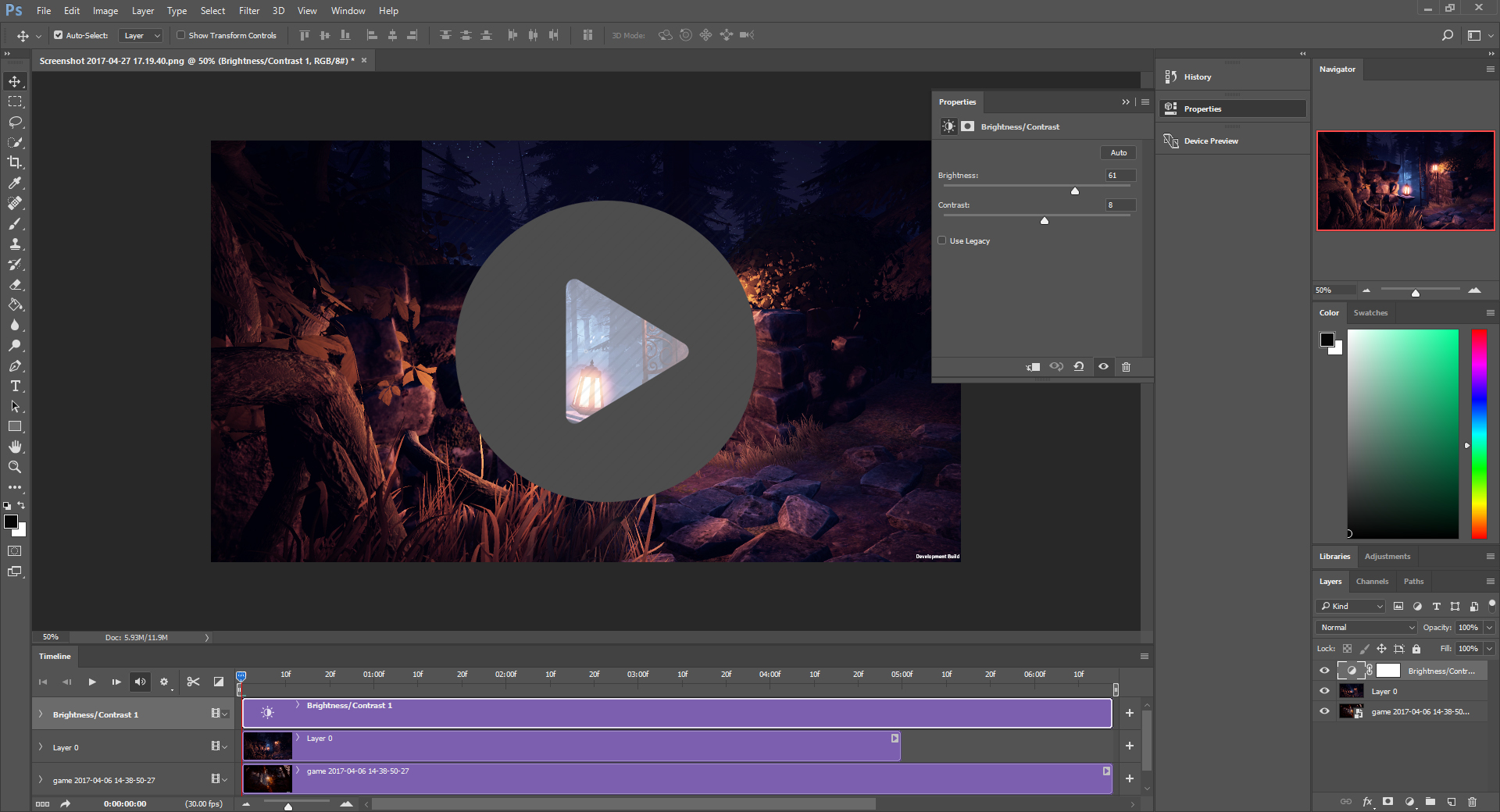Toggle Auto-Select checkbox
This screenshot has height=812, width=1500.
point(58,35)
